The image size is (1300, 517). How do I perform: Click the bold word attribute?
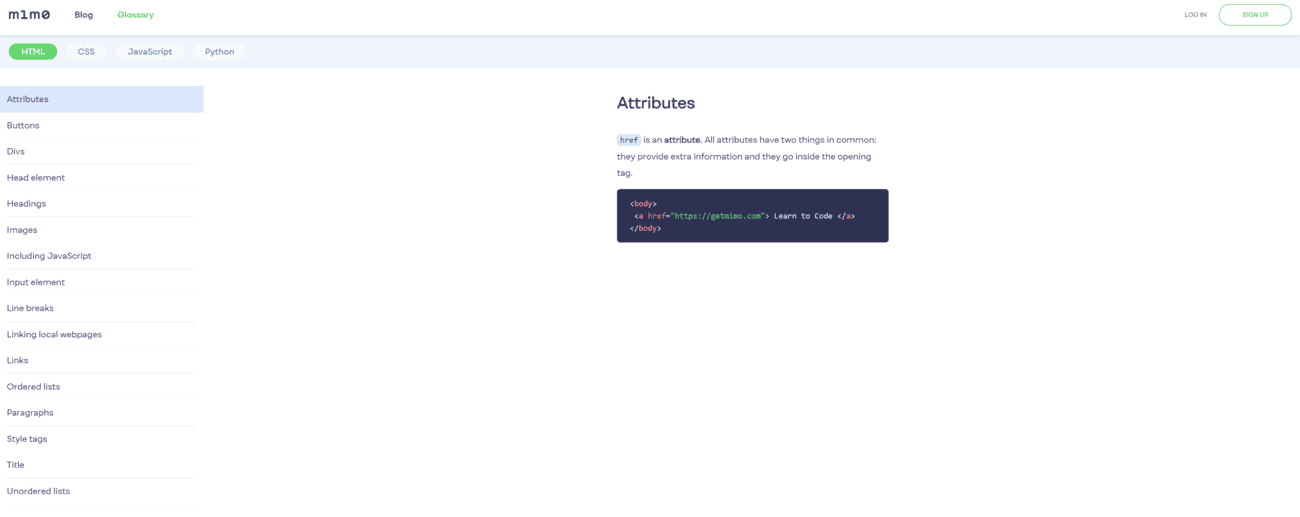pyautogui.click(x=682, y=140)
